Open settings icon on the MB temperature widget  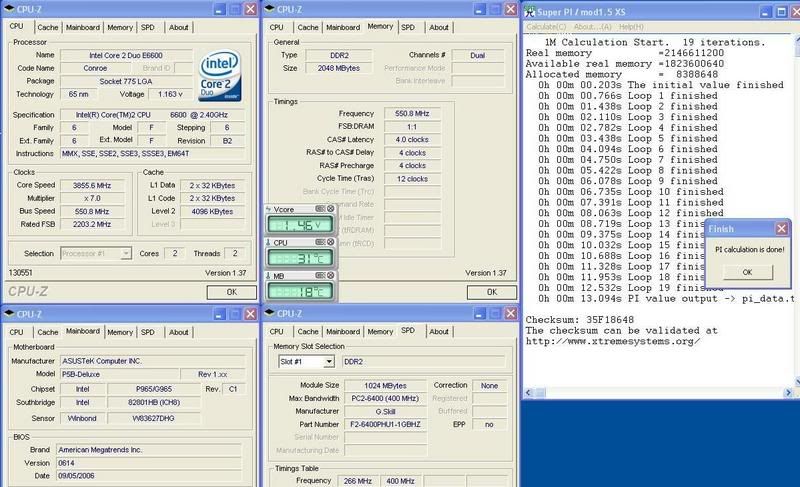click(x=320, y=275)
